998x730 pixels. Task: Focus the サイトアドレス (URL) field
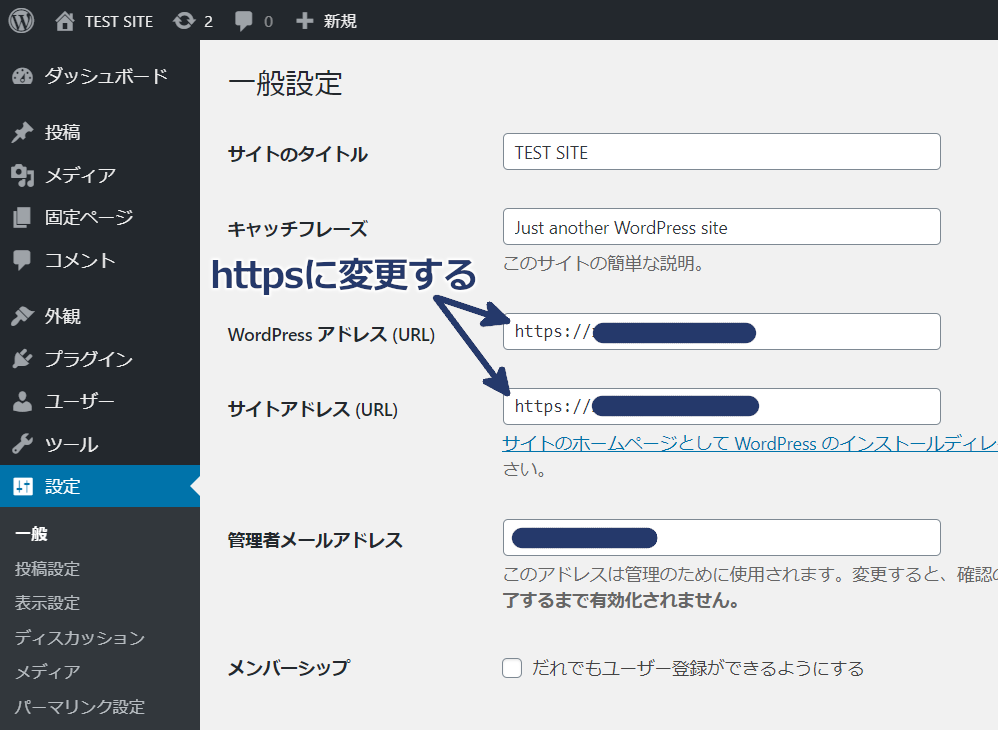(x=722, y=407)
